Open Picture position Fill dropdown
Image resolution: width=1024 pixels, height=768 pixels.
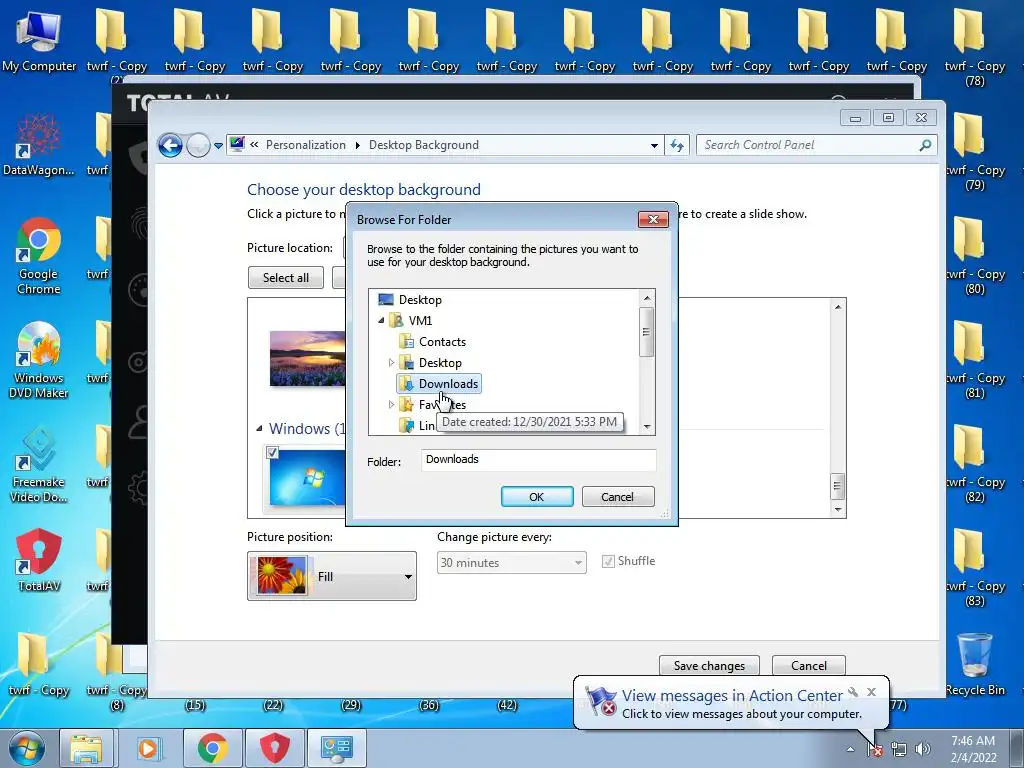pyautogui.click(x=332, y=576)
